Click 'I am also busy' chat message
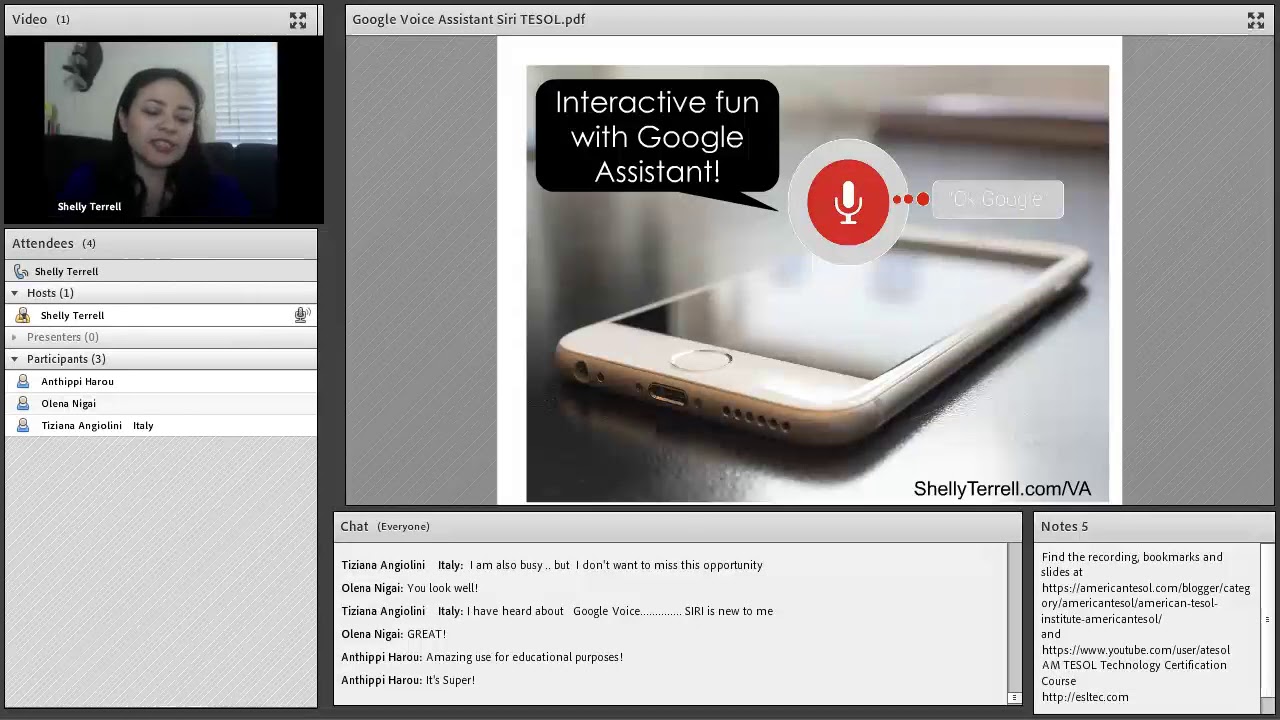The width and height of the screenshot is (1280, 720). tap(616, 565)
